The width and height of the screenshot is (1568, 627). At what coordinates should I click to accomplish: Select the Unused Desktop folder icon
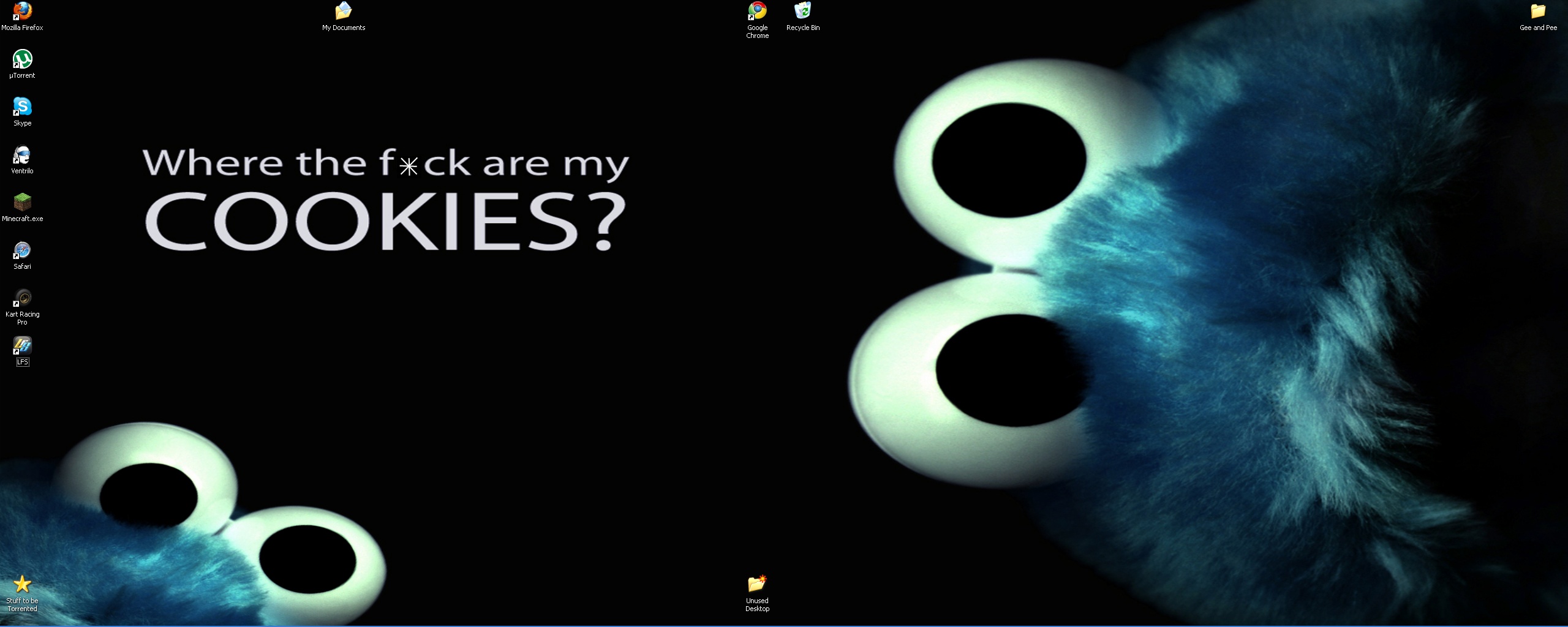pos(758,584)
